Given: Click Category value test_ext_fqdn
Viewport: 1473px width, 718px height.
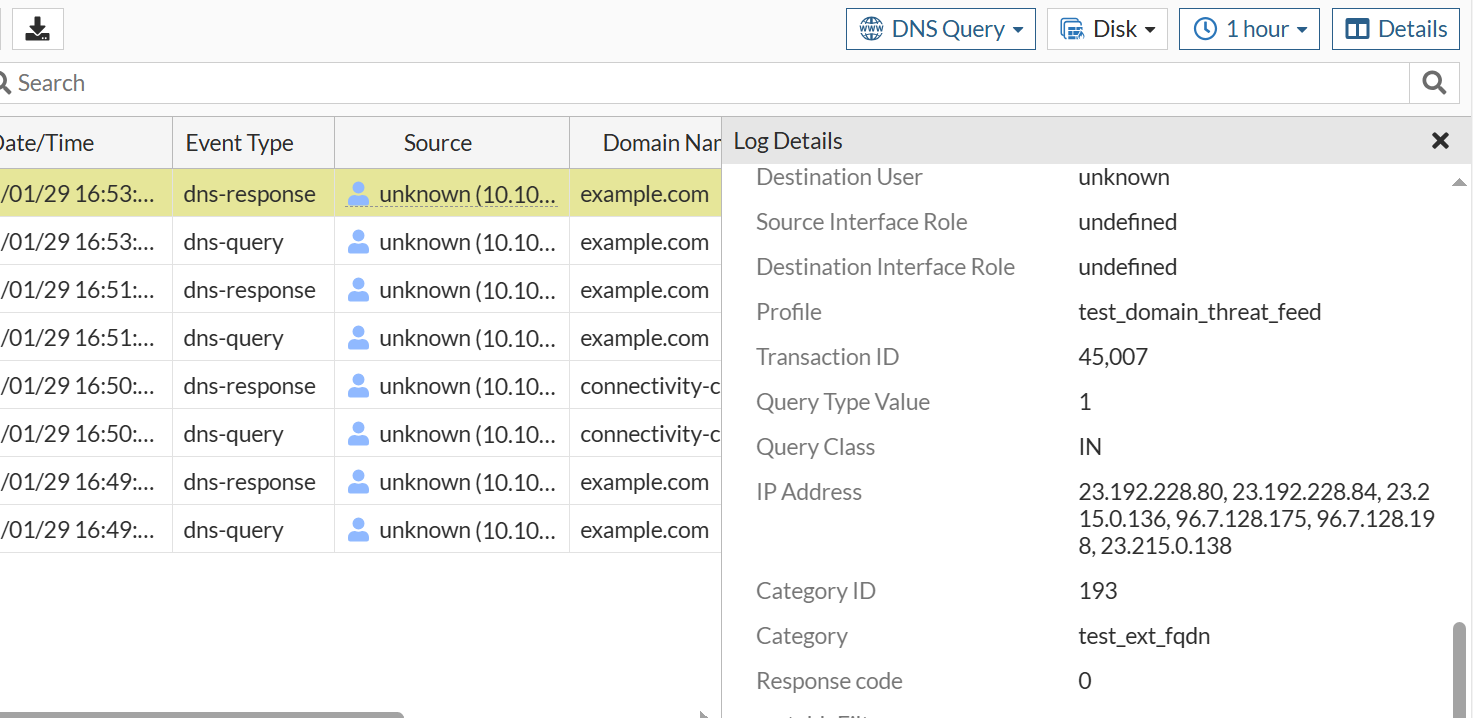Looking at the screenshot, I should pos(1144,636).
